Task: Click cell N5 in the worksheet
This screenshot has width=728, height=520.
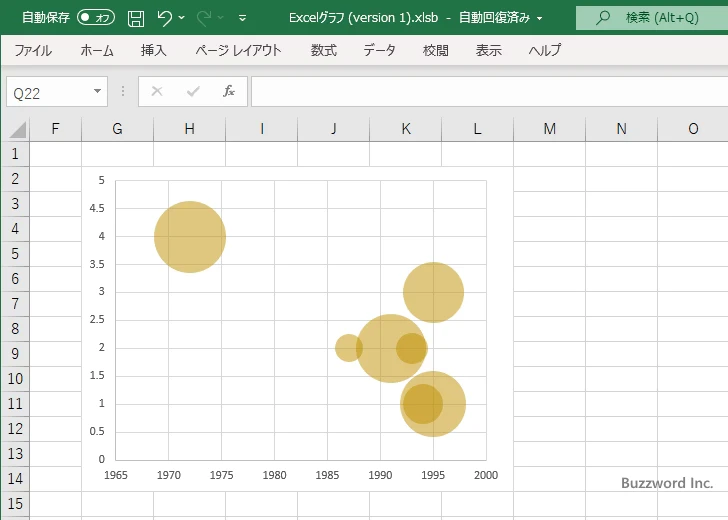Action: 622,254
